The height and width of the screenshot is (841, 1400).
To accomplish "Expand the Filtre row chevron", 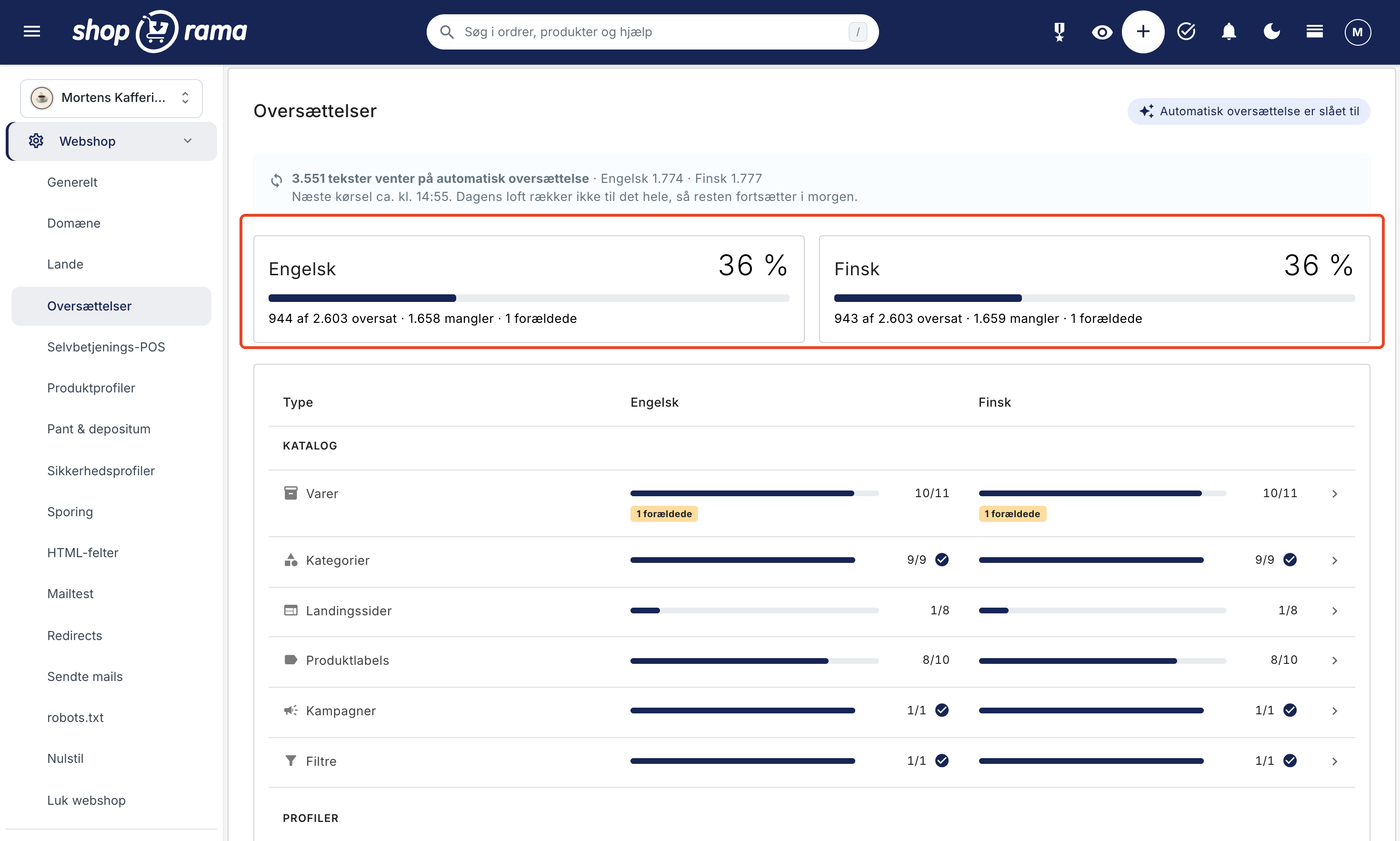I will (x=1335, y=761).
